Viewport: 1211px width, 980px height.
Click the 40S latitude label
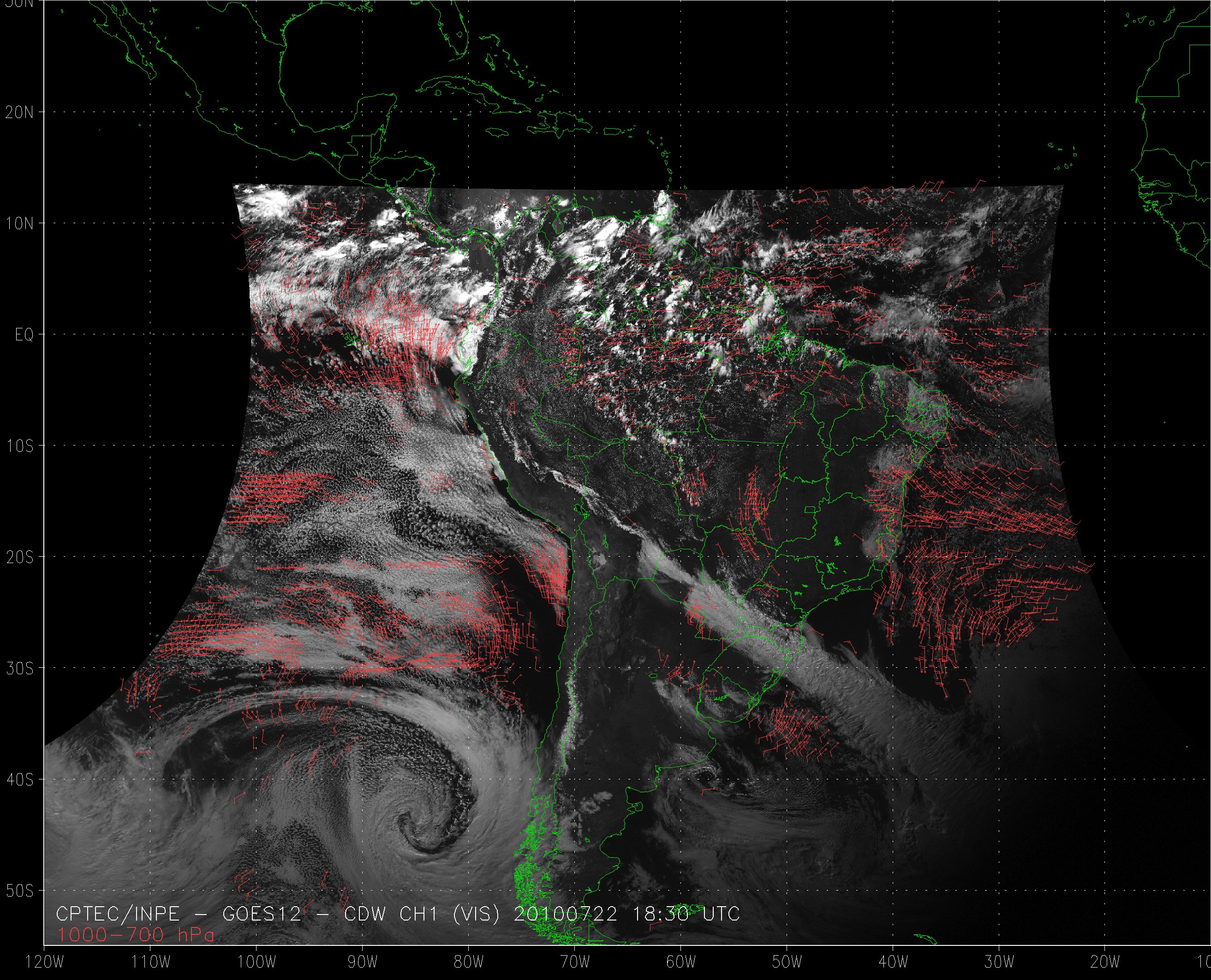coord(19,779)
